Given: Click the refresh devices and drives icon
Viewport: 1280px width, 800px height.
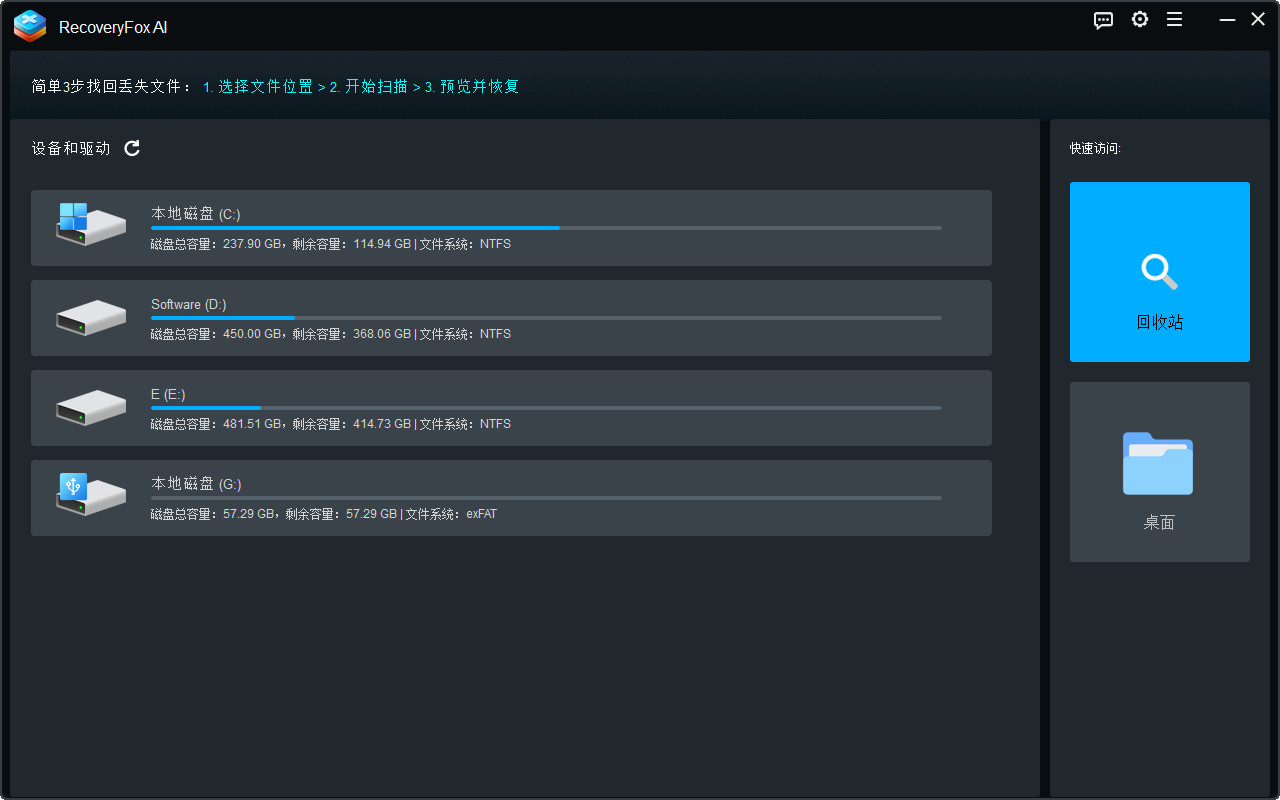Looking at the screenshot, I should pos(132,148).
